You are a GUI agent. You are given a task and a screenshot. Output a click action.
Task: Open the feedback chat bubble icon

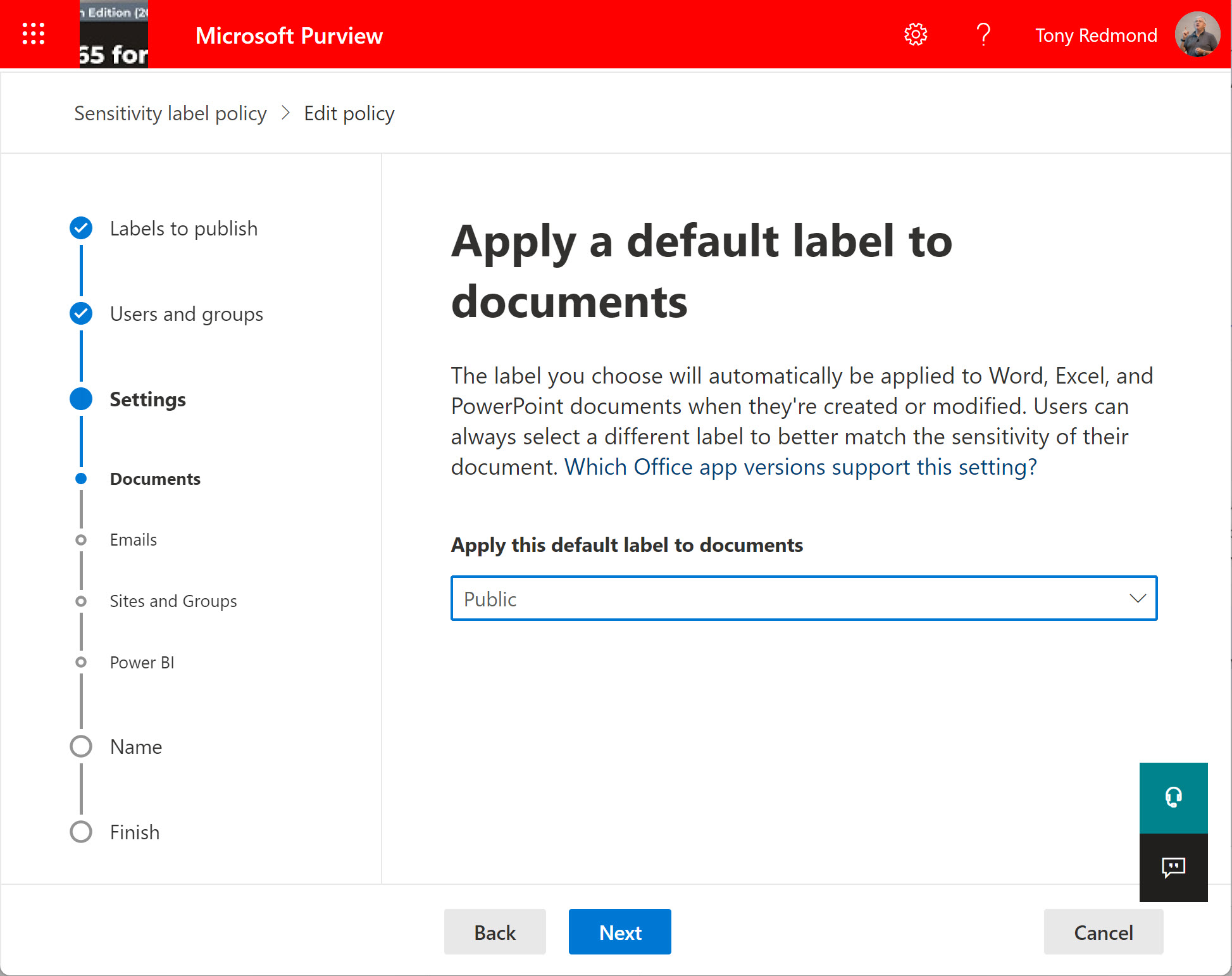point(1173,867)
